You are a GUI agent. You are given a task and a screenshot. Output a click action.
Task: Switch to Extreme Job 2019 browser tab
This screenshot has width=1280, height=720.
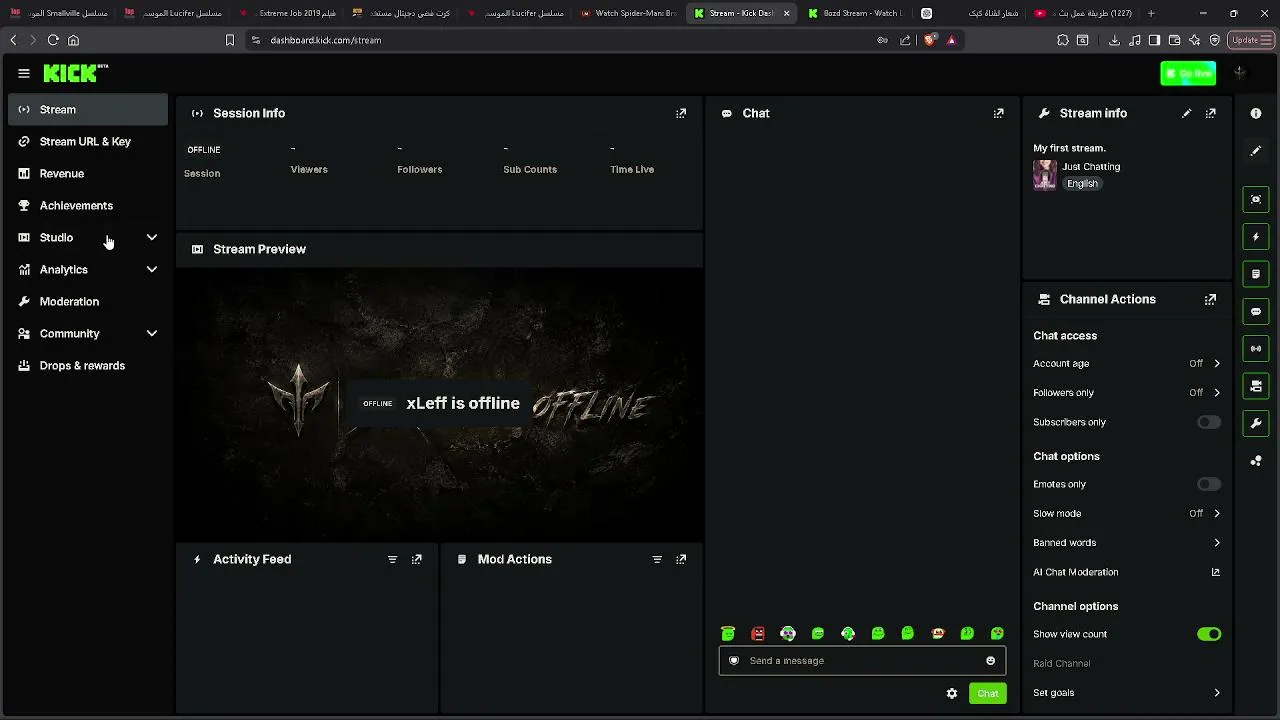pos(290,13)
